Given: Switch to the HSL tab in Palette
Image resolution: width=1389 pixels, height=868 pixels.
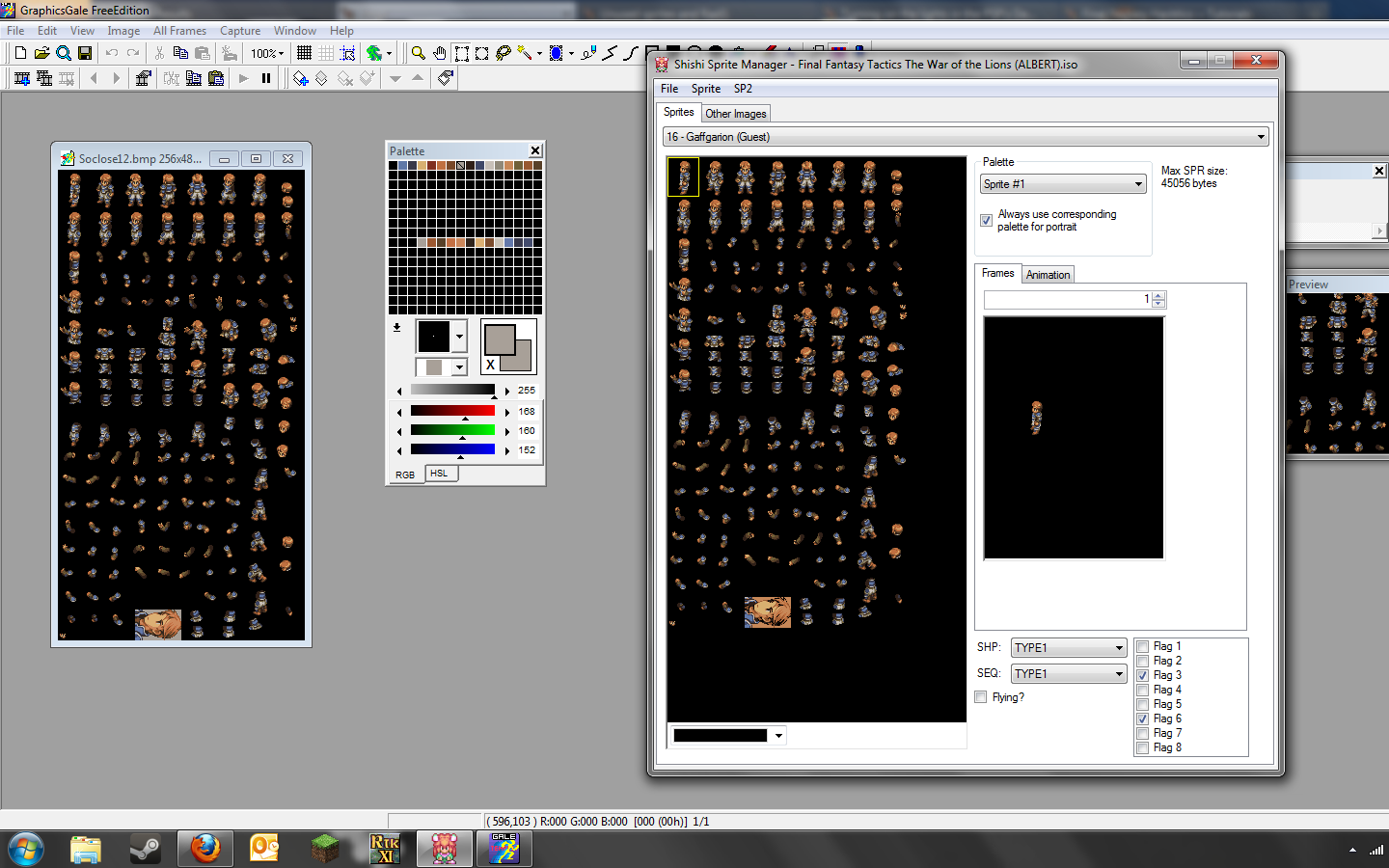Looking at the screenshot, I should click(439, 474).
